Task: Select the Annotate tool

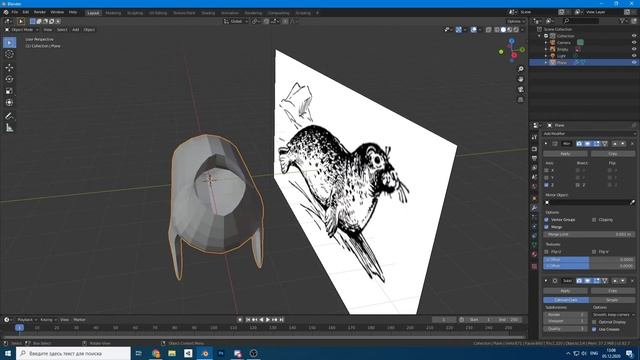Action: point(9,116)
